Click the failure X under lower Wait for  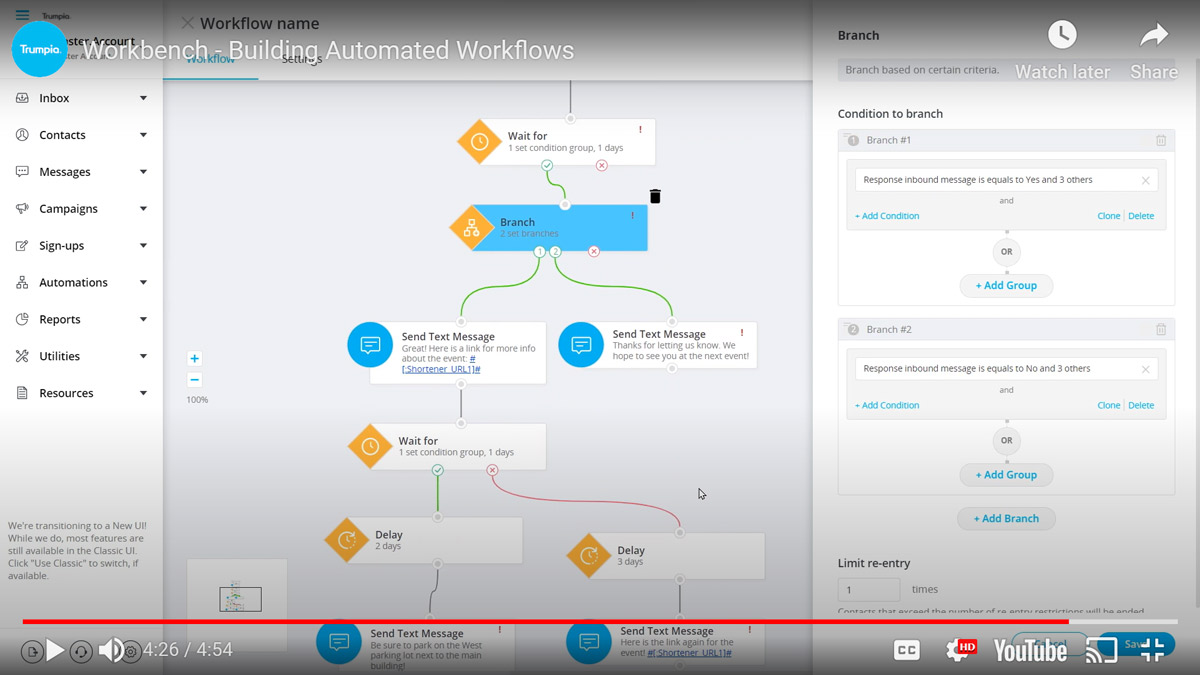click(492, 470)
